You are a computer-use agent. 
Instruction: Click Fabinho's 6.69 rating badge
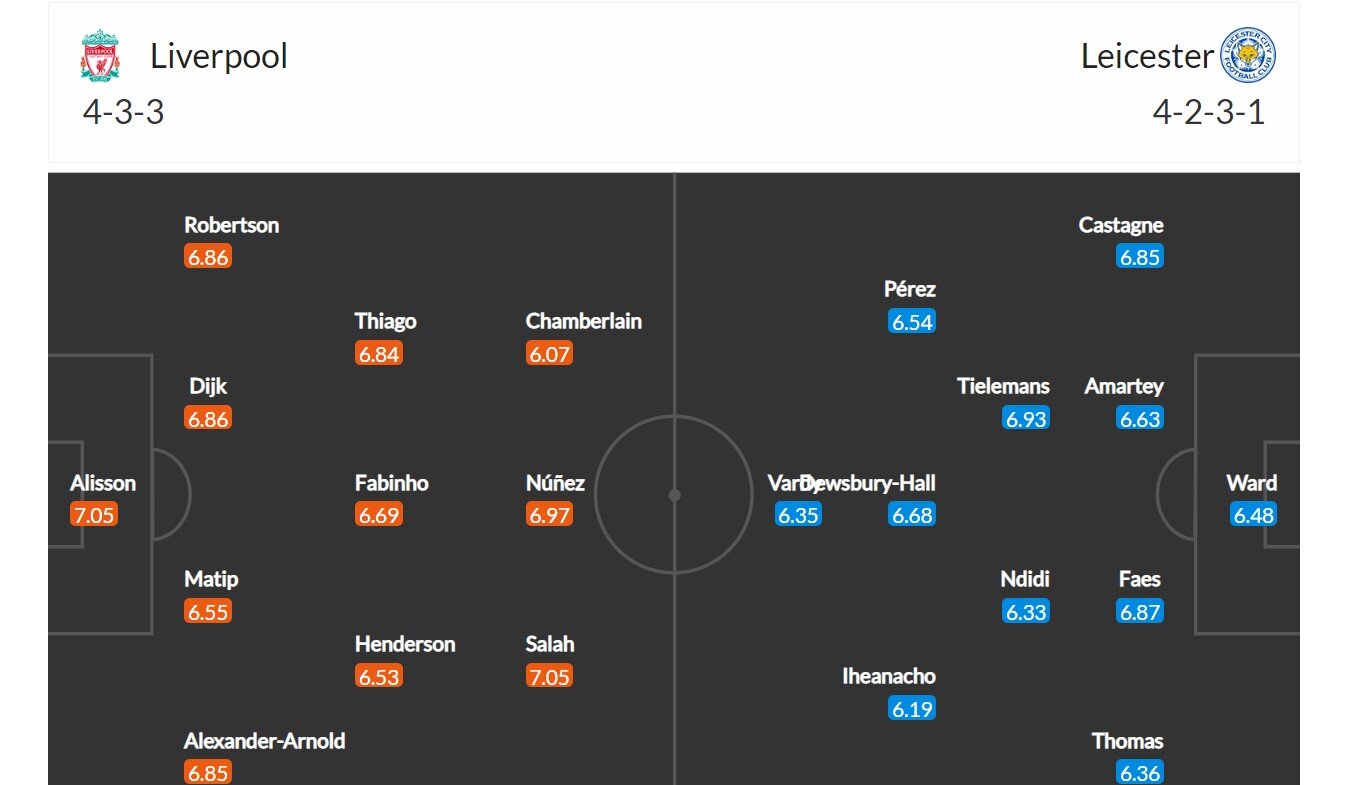[379, 516]
